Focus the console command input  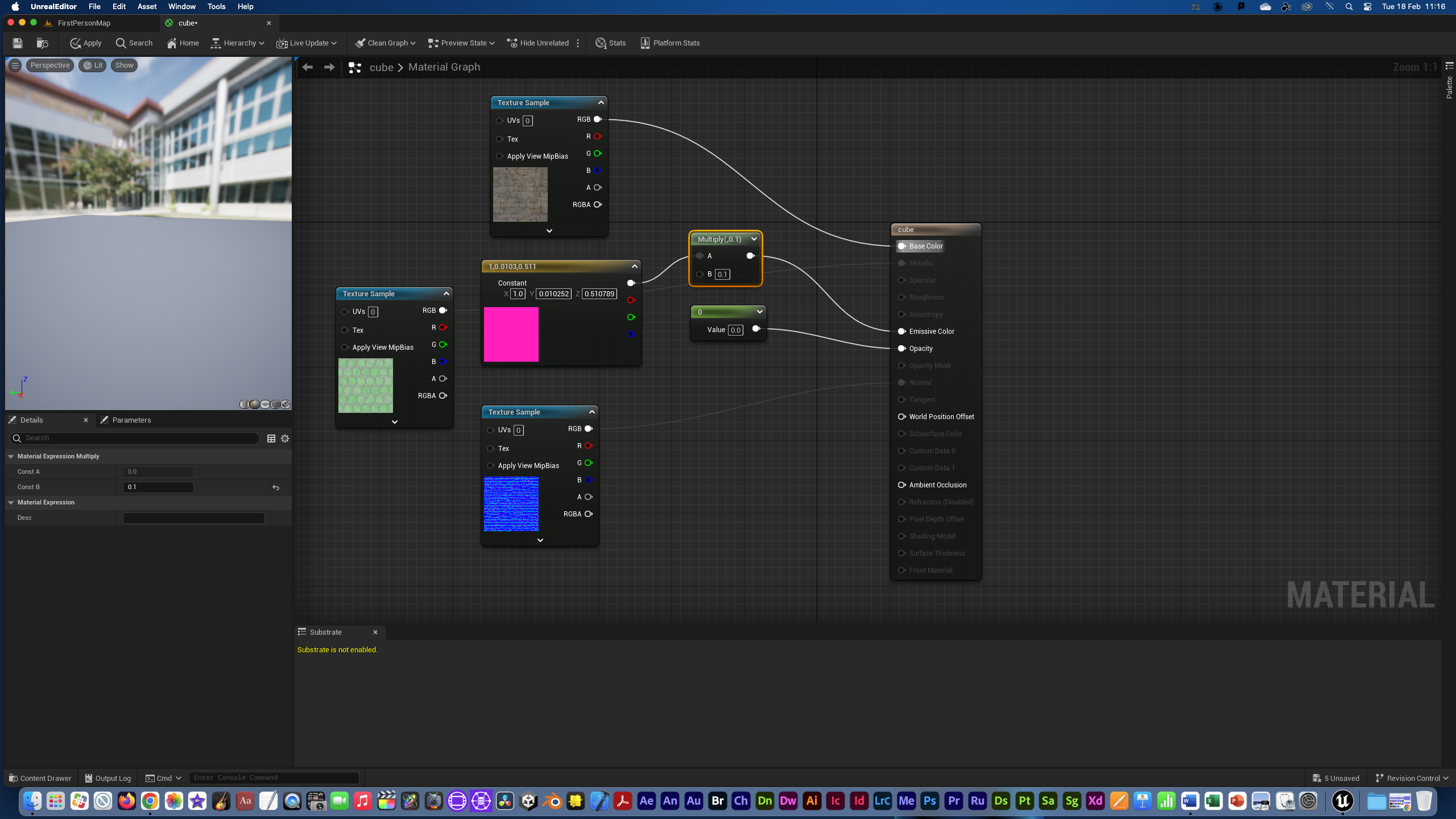(x=274, y=778)
